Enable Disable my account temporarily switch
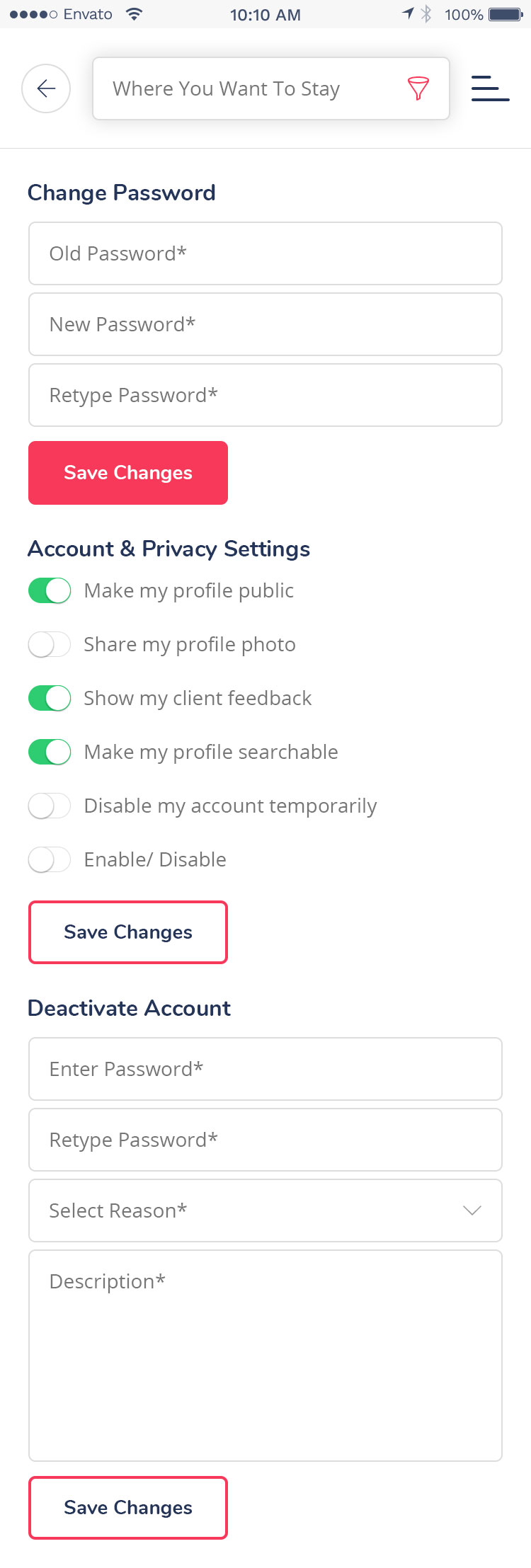This screenshot has width=531, height=1568. (x=50, y=806)
